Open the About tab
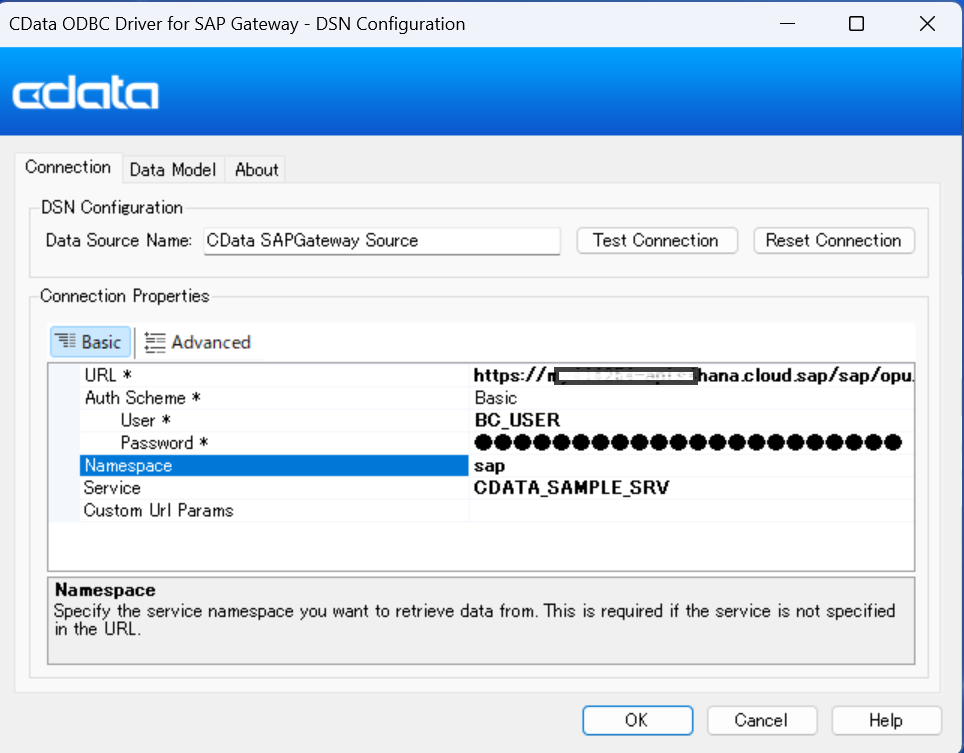This screenshot has width=964, height=753. point(255,169)
